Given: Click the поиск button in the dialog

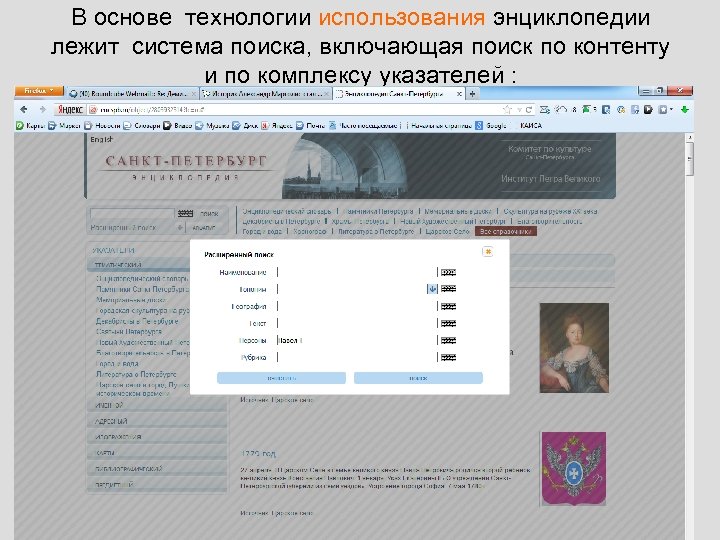Looking at the screenshot, I should (x=418, y=378).
